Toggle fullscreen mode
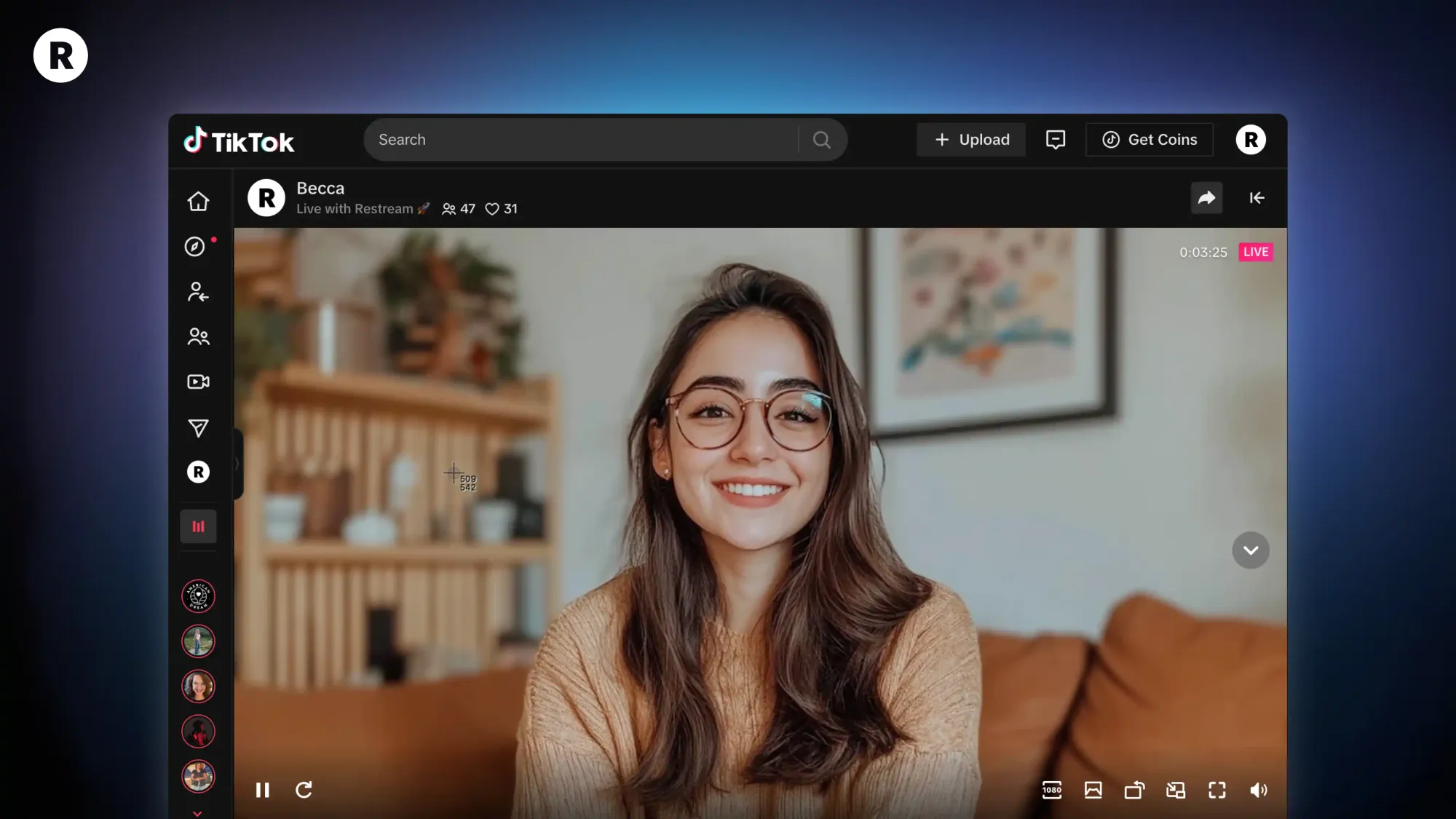This screenshot has width=1456, height=819. (x=1217, y=790)
